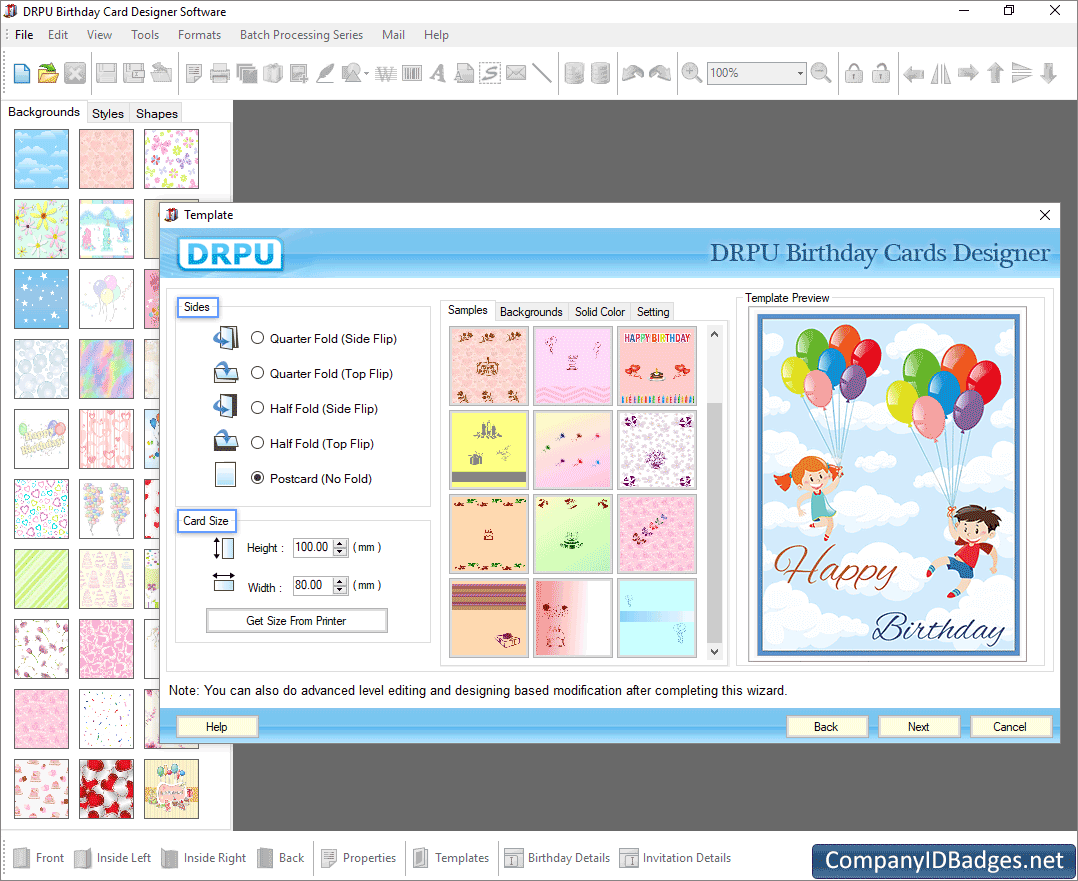Choose the red hearts background thumbnail
This screenshot has height=881, width=1078.
pos(107,788)
